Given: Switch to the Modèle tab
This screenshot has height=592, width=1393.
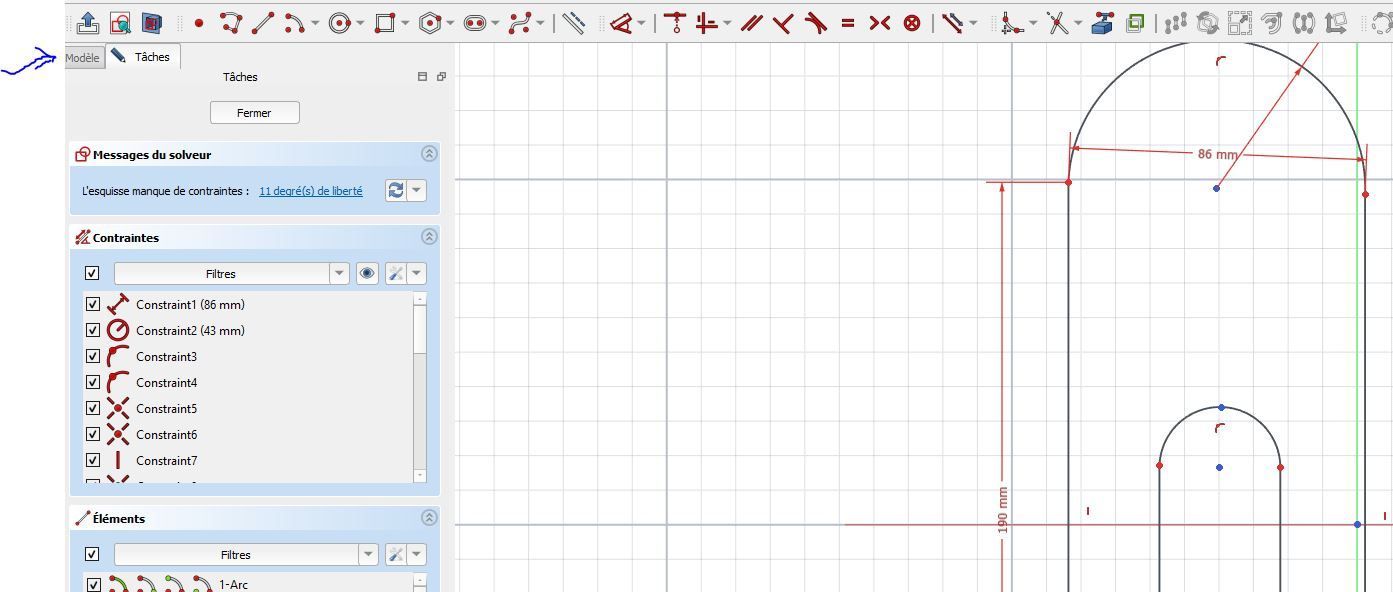Looking at the screenshot, I should tap(82, 58).
